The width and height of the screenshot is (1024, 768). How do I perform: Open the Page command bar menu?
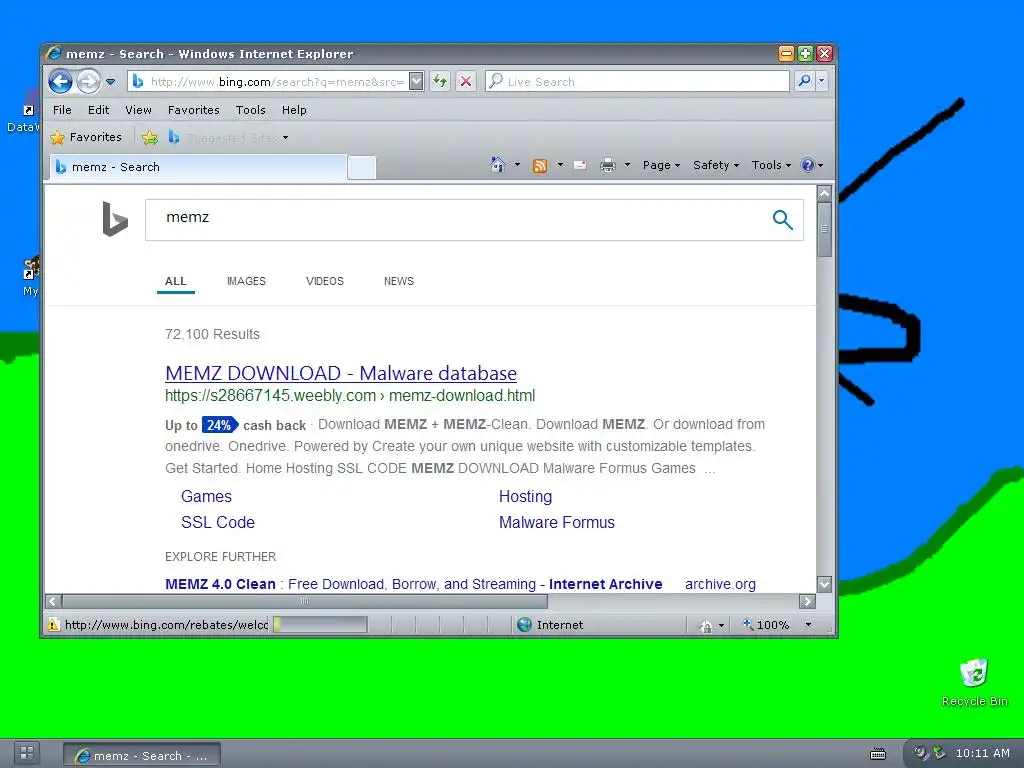[661, 165]
